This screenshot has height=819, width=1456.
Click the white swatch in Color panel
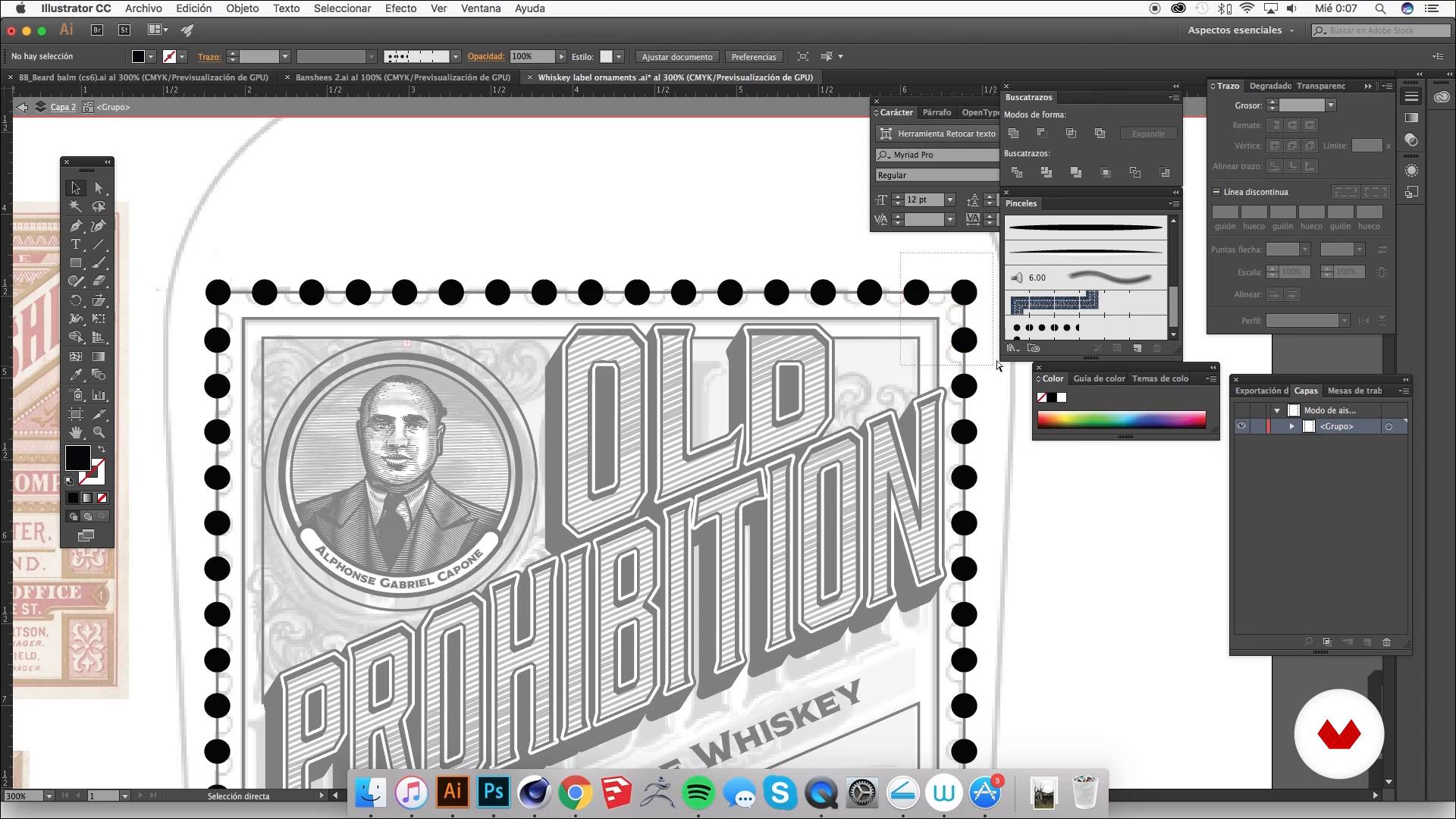pos(1062,397)
